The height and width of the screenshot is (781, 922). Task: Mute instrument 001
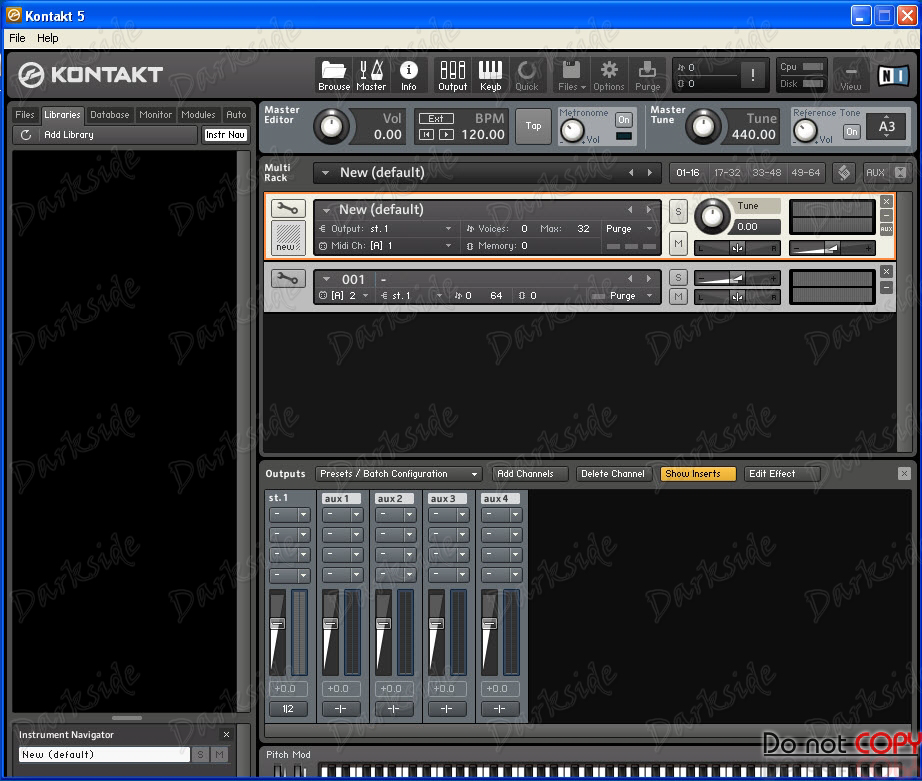[678, 296]
